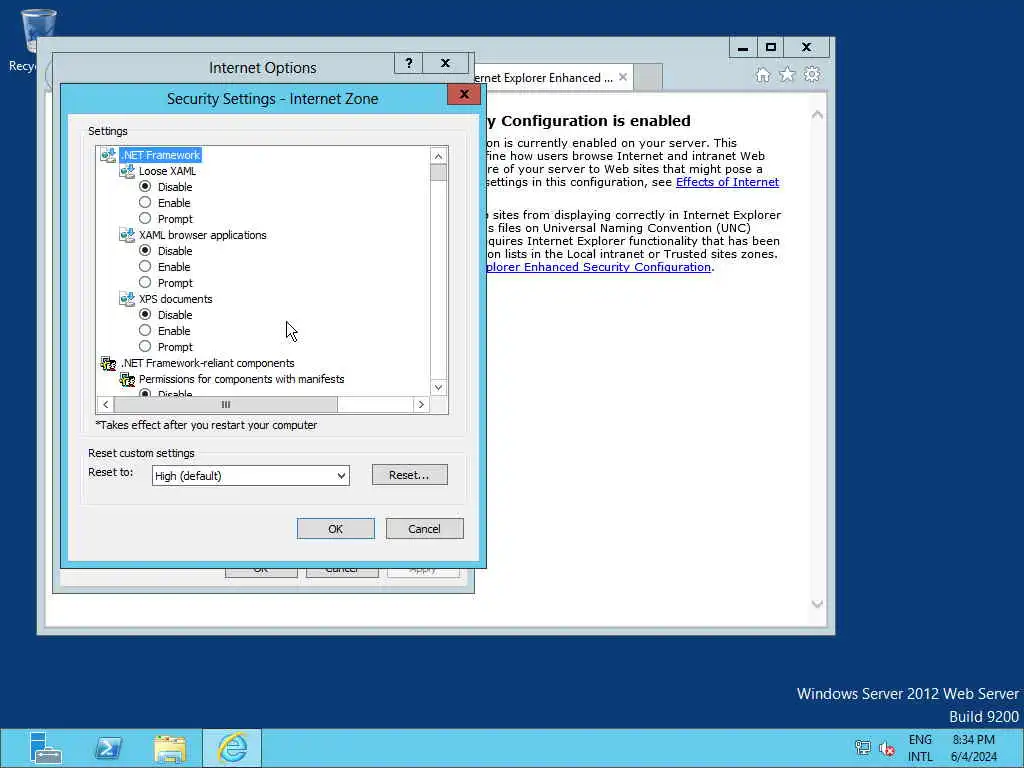
Task: Select the .NET Framework tree item
Action: (161, 155)
